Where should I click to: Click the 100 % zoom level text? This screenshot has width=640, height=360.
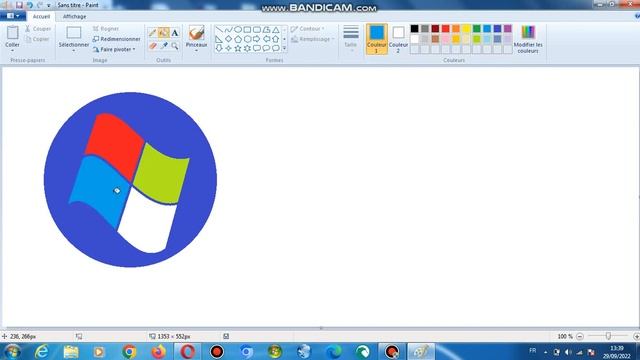click(x=565, y=337)
